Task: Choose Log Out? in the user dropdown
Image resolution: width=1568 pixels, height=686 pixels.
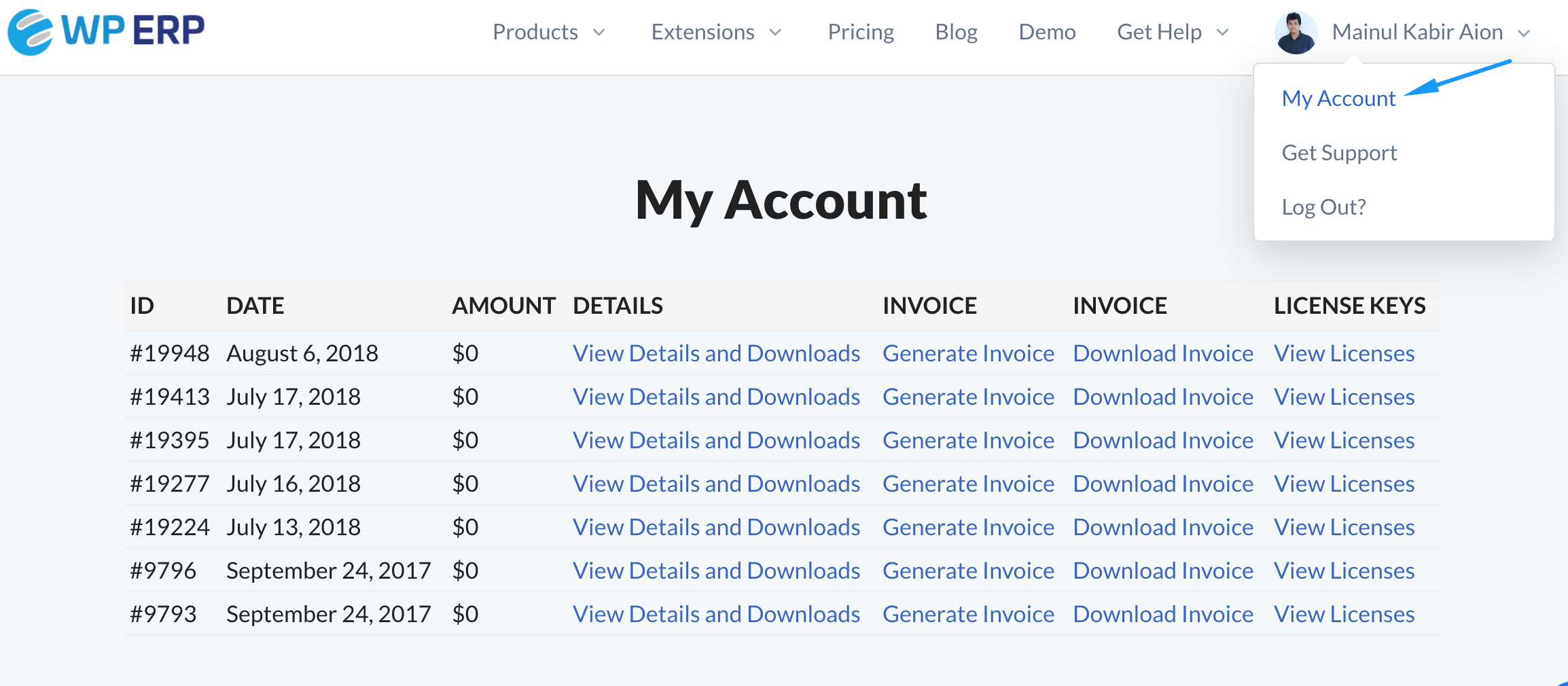Action: tap(1323, 207)
